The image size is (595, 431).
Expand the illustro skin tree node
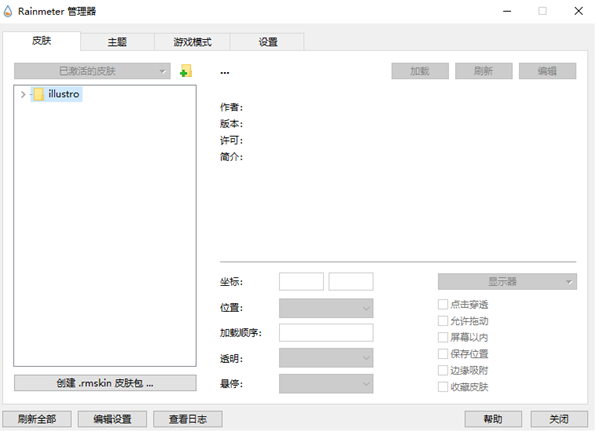coord(23,94)
